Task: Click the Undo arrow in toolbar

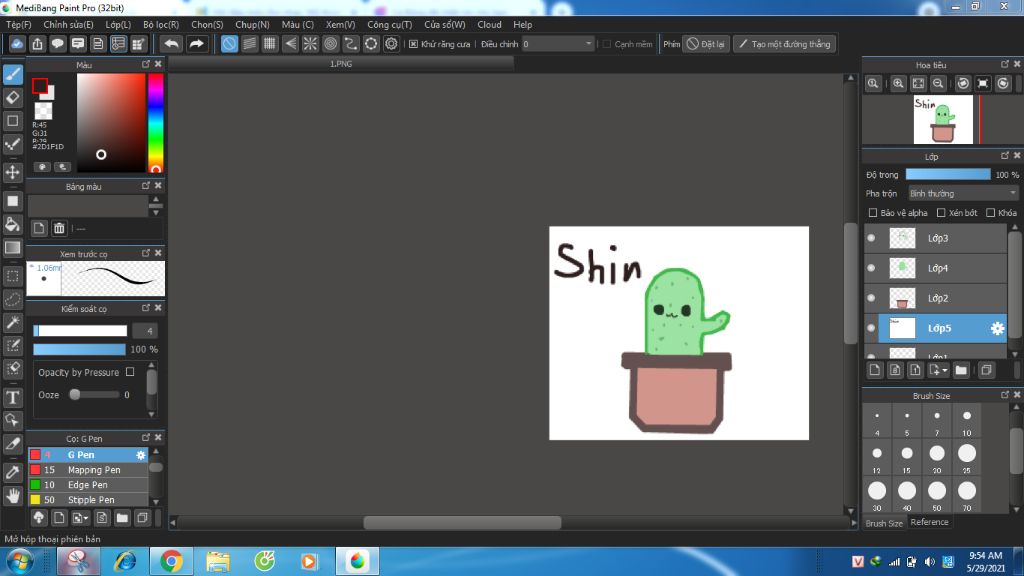Action: (x=171, y=44)
